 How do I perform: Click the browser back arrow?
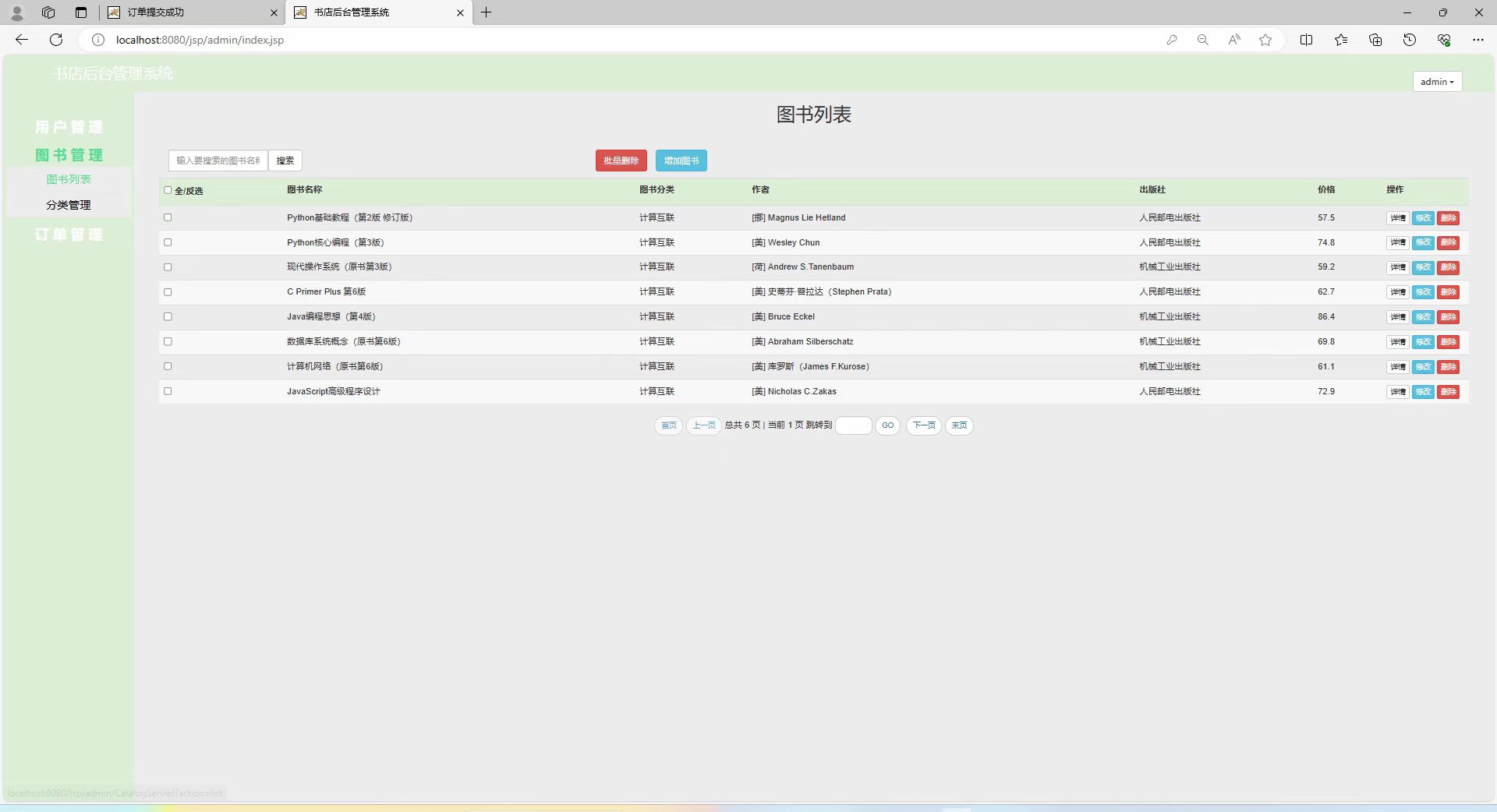tap(22, 40)
